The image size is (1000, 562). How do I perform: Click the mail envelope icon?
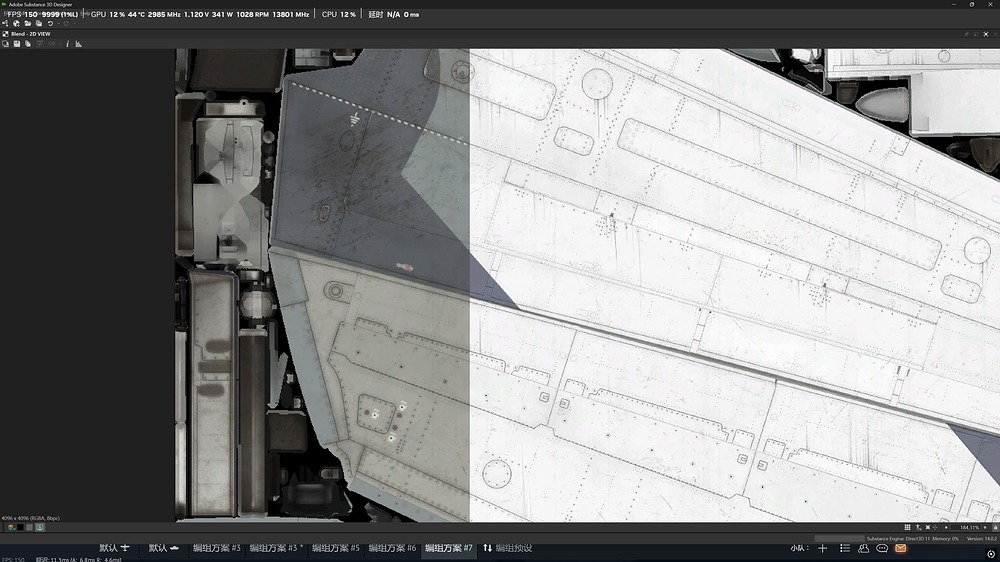point(900,548)
